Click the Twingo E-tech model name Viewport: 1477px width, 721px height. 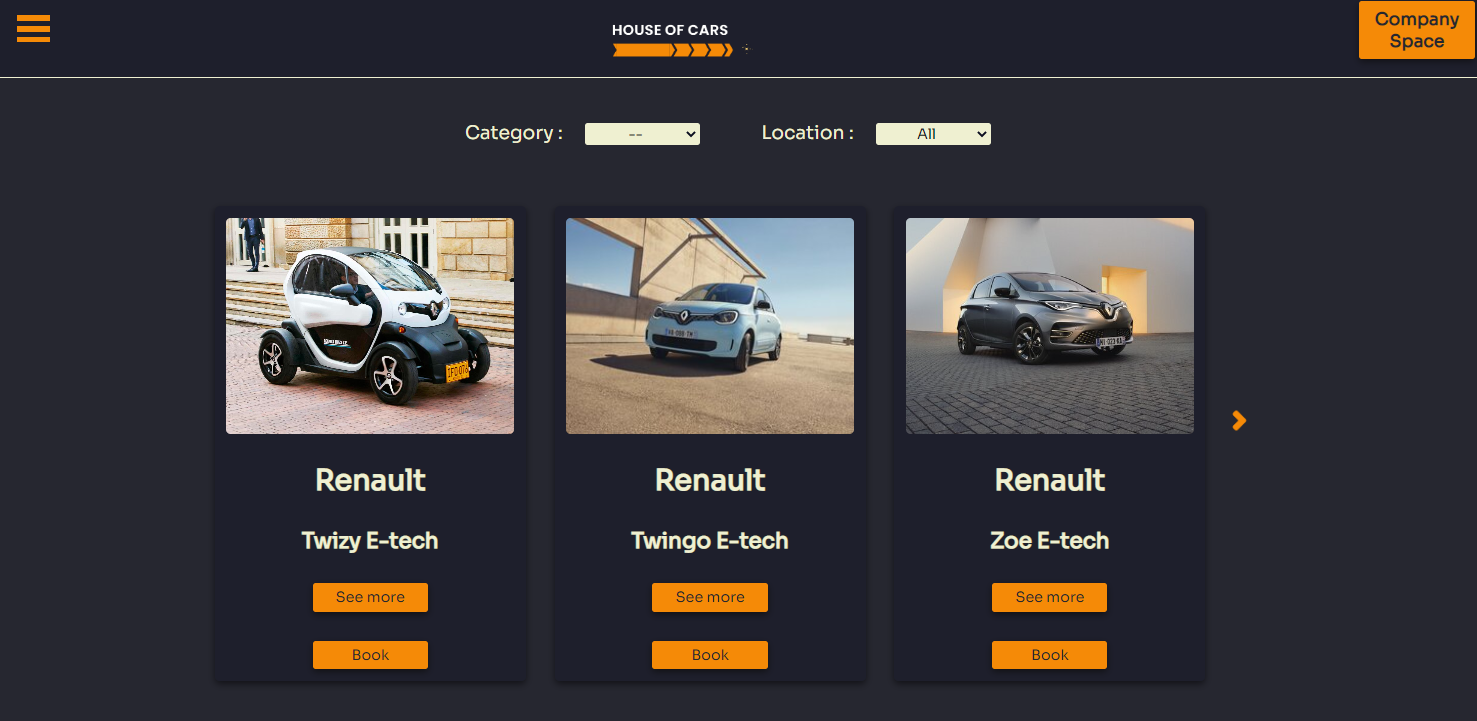point(710,541)
